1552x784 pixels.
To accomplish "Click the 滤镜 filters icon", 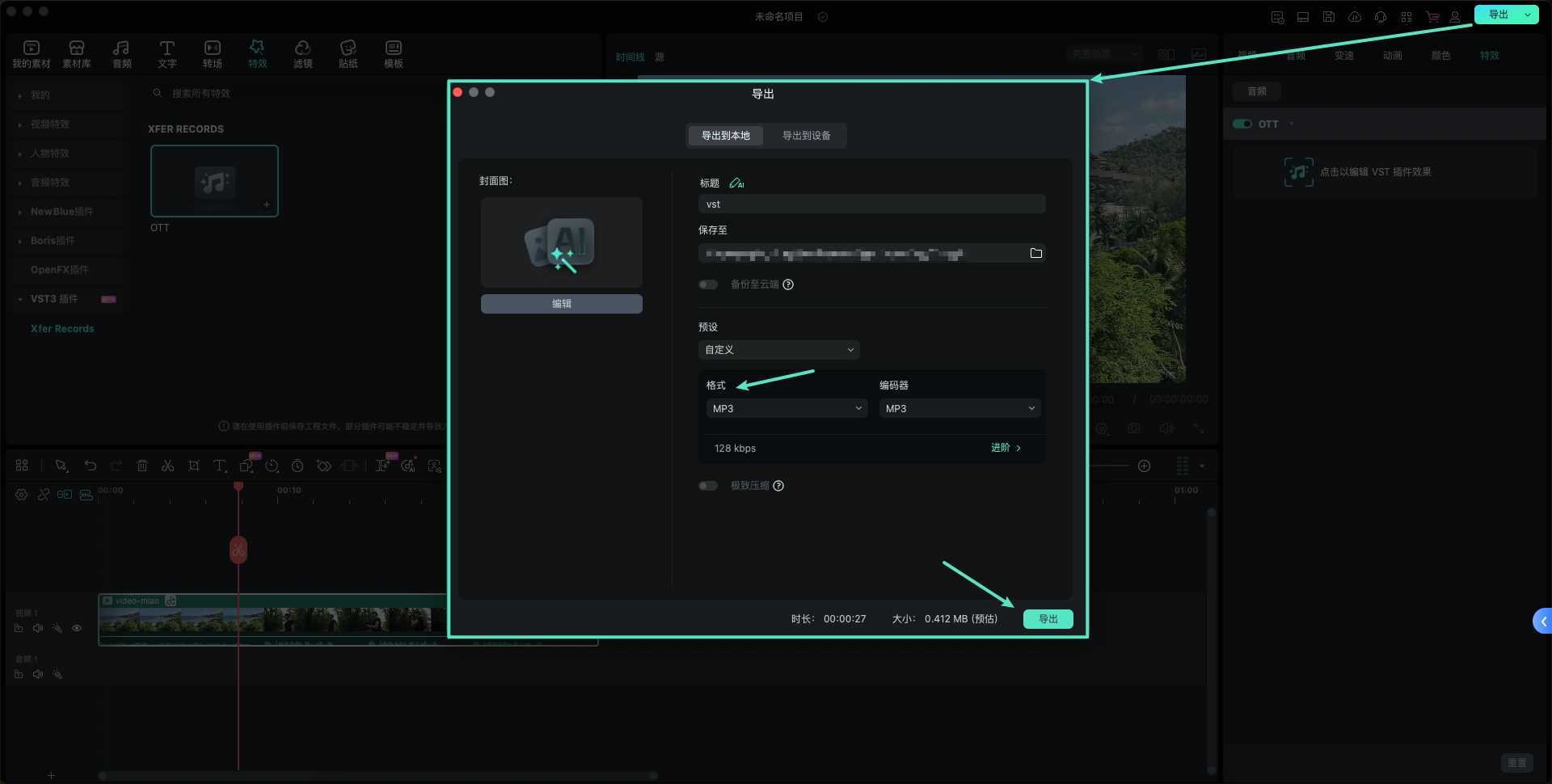I will coord(302,53).
